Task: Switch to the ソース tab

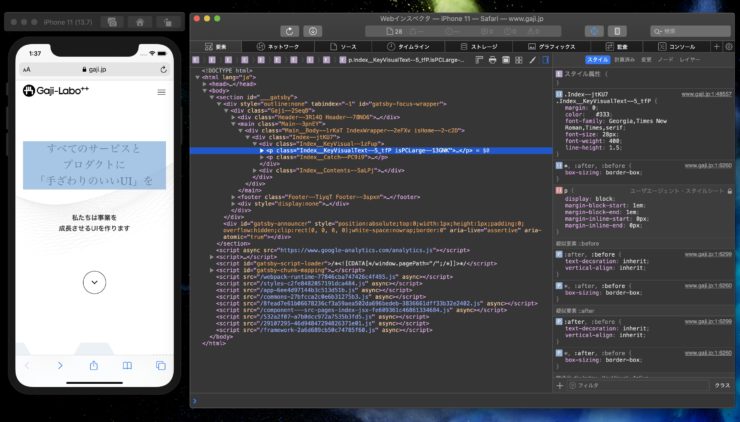Action: click(343, 47)
